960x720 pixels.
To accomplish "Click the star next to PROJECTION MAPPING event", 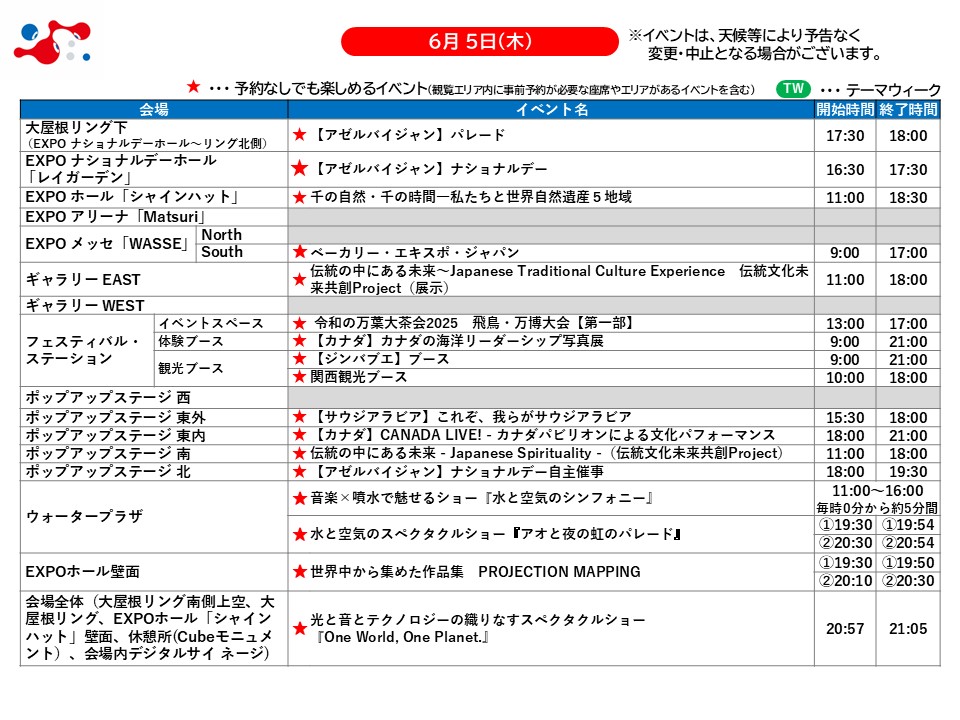I will pyautogui.click(x=299, y=572).
